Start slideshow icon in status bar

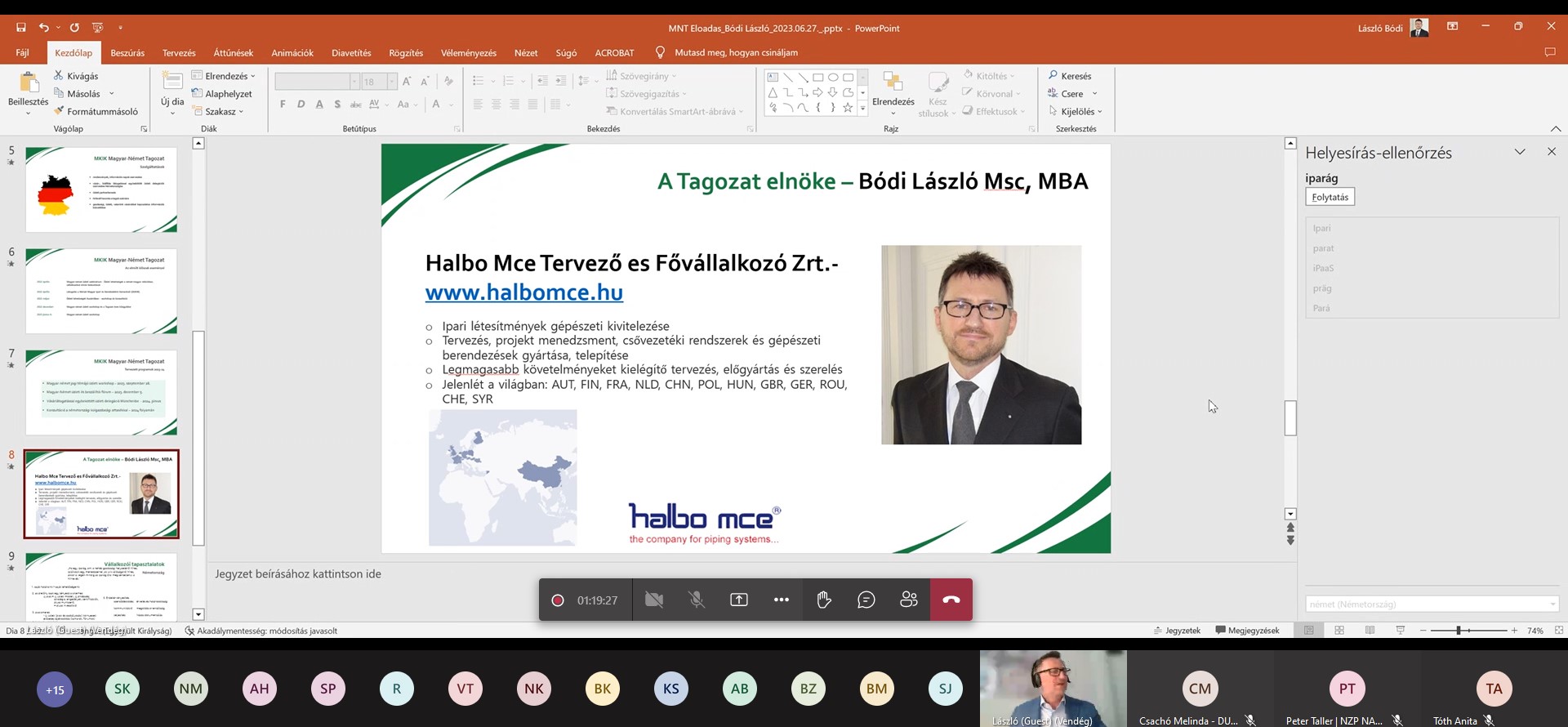coord(1401,631)
